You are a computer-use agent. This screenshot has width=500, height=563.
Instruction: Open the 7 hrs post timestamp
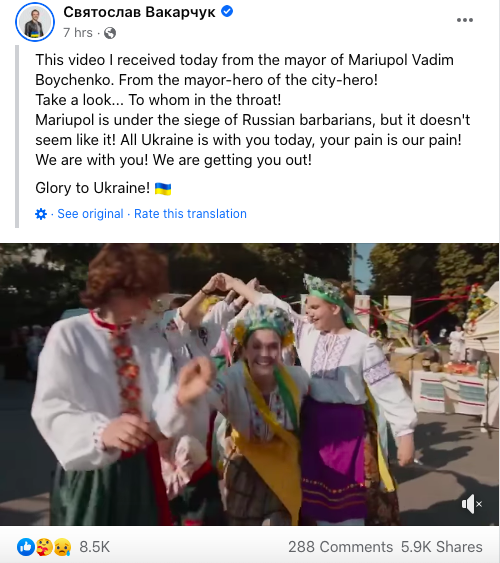tap(78, 33)
